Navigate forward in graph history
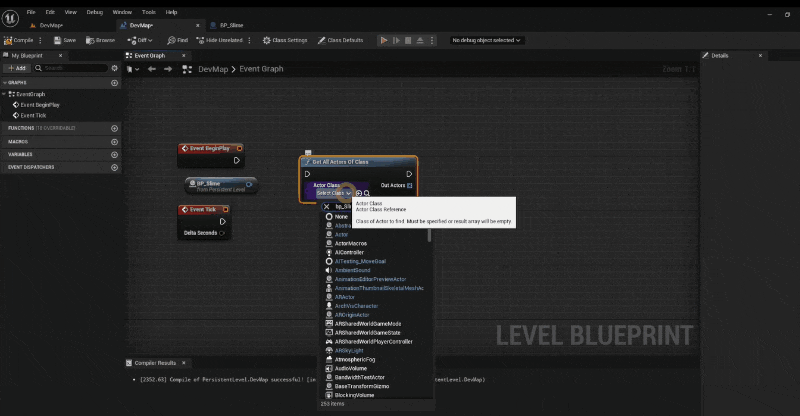The image size is (800, 416). coord(168,69)
